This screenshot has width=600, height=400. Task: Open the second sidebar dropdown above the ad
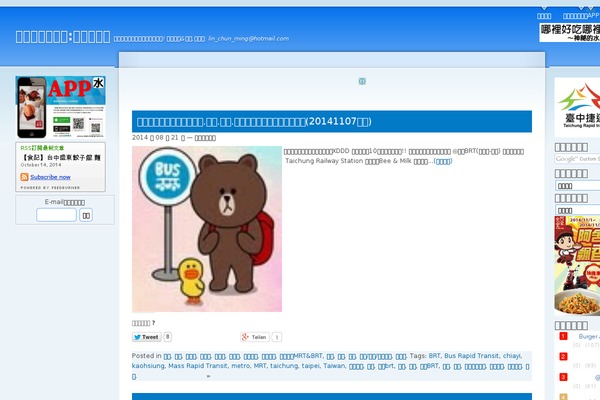pos(577,210)
